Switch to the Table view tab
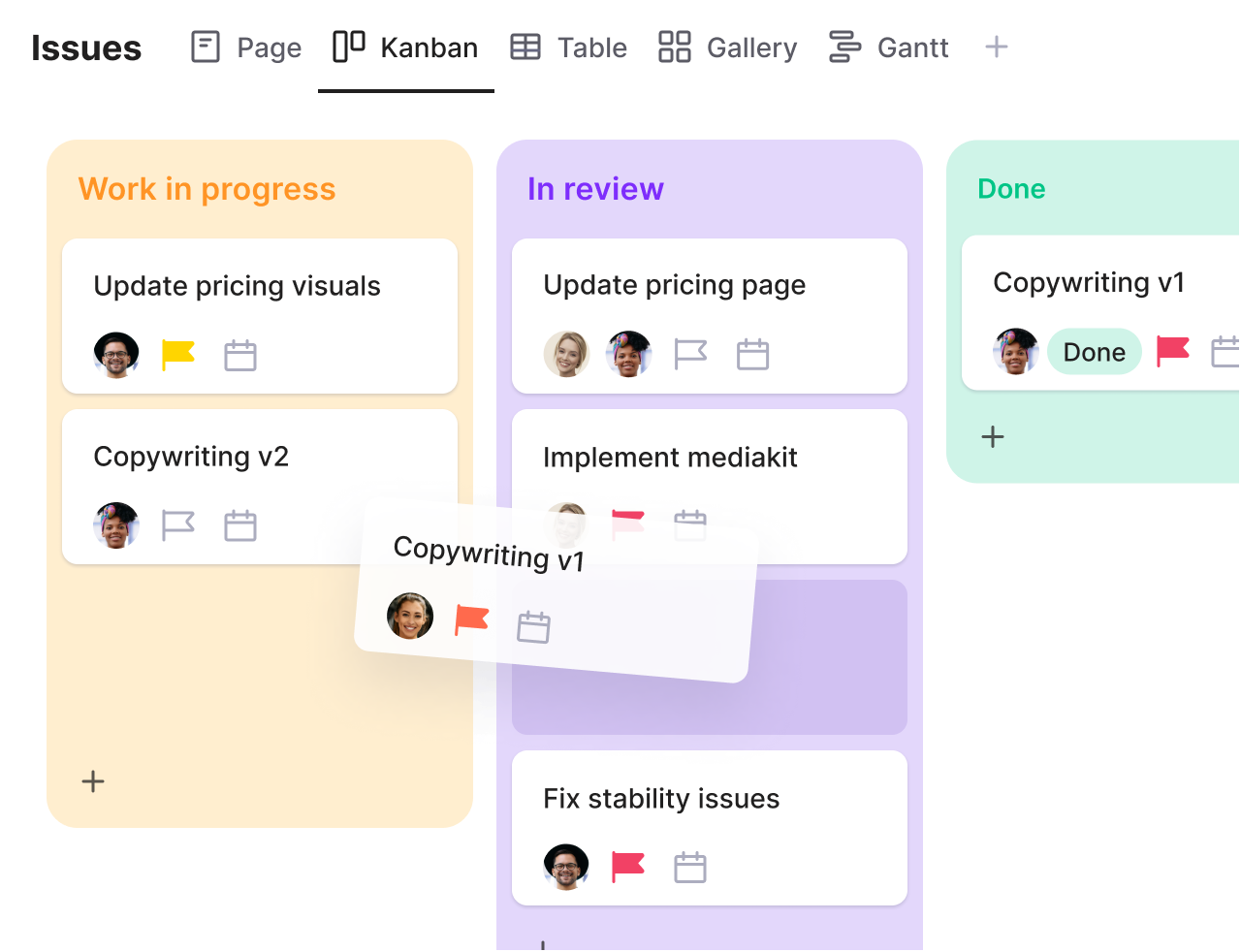The image size is (1241, 952). pos(569,47)
